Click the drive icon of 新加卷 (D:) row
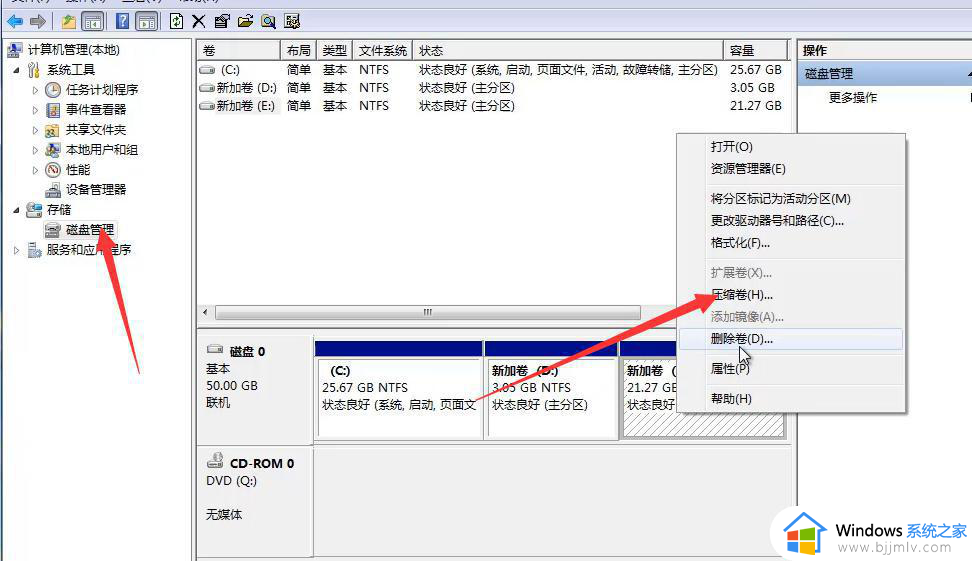 [x=207, y=88]
